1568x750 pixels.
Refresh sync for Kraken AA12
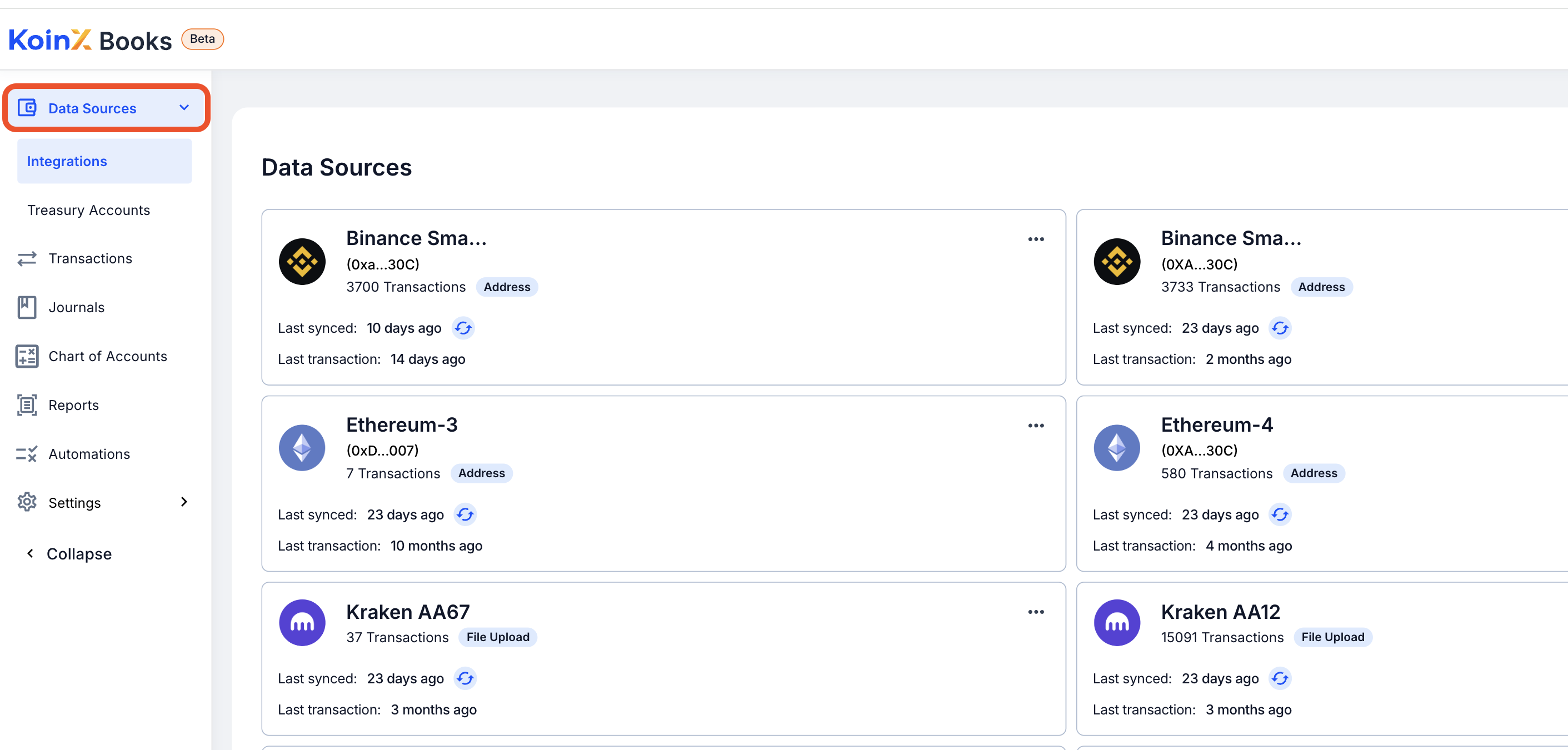(x=1280, y=678)
